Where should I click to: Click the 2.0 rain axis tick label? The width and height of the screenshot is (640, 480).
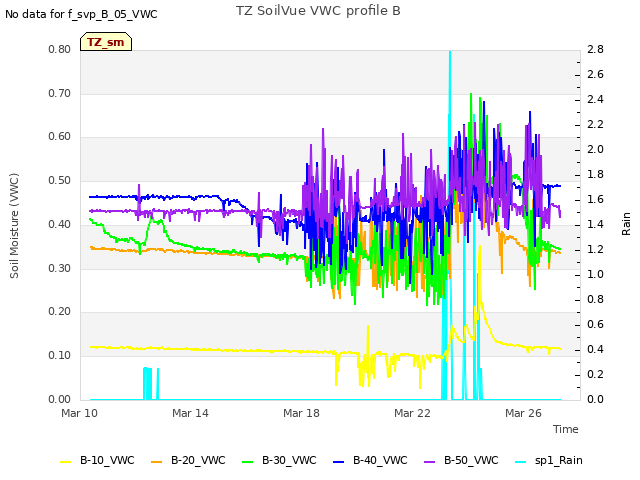[596, 150]
